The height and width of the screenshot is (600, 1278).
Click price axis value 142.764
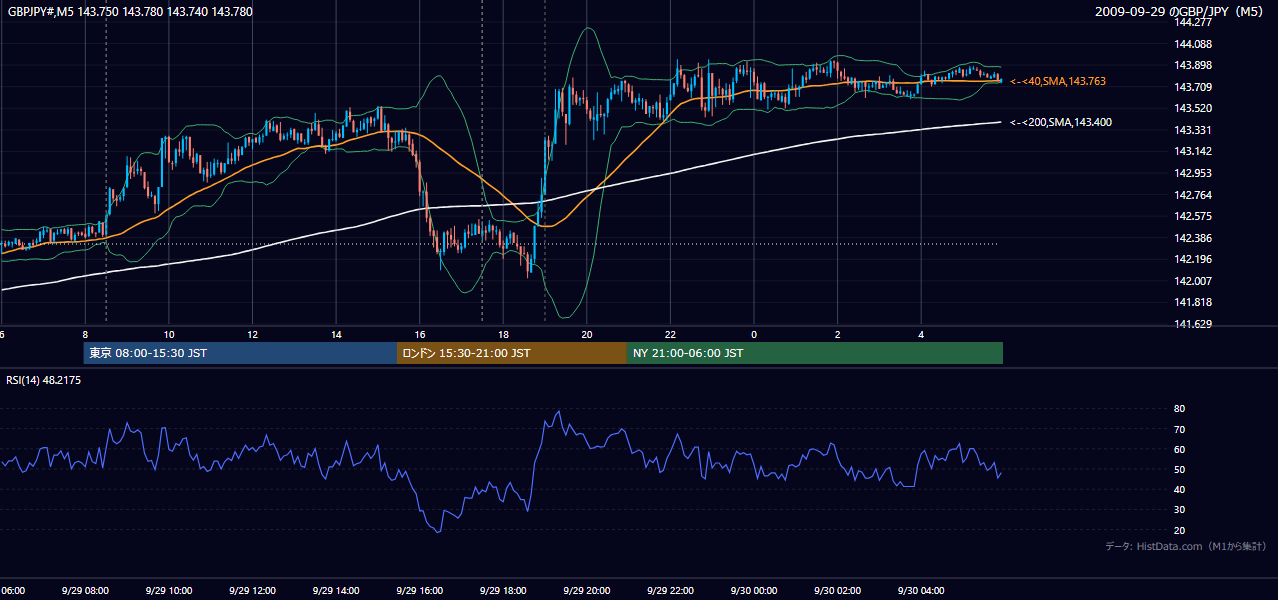pyautogui.click(x=1192, y=195)
